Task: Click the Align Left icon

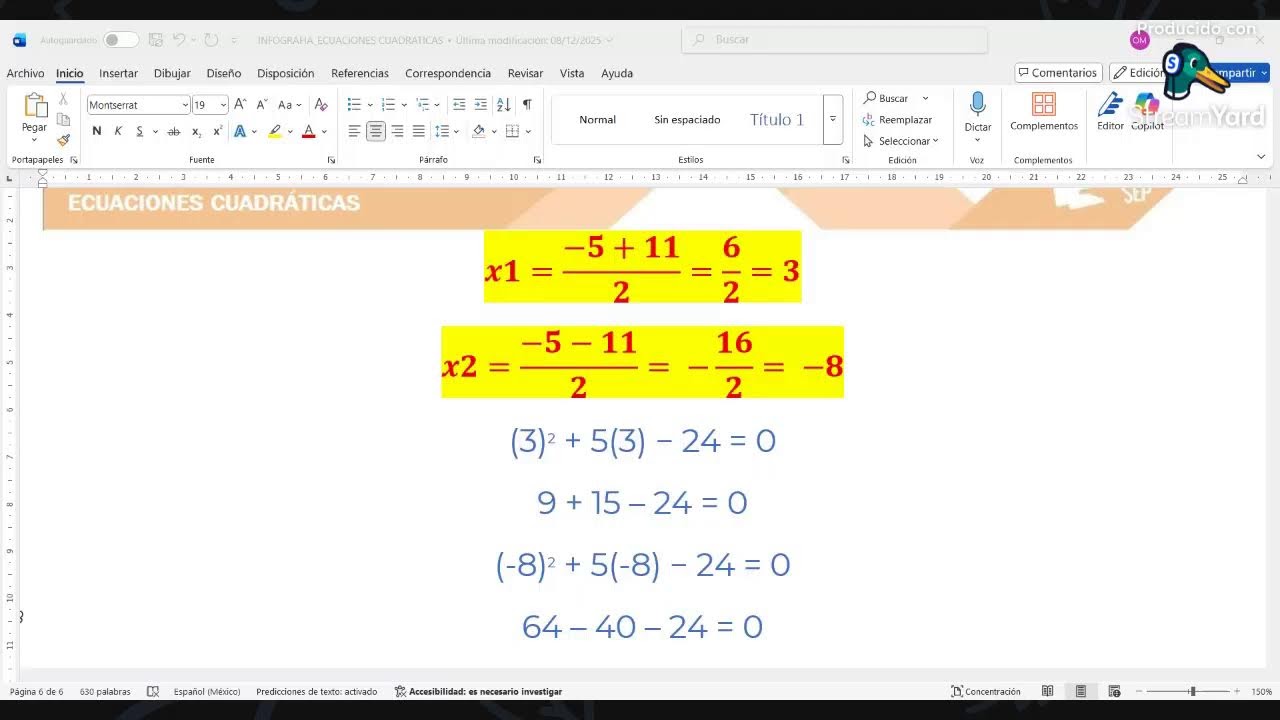Action: [x=354, y=131]
